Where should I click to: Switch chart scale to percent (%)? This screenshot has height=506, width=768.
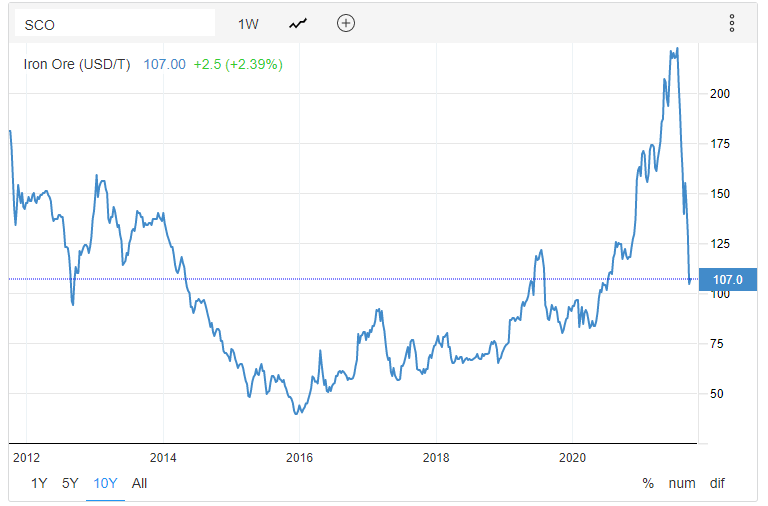coord(648,483)
